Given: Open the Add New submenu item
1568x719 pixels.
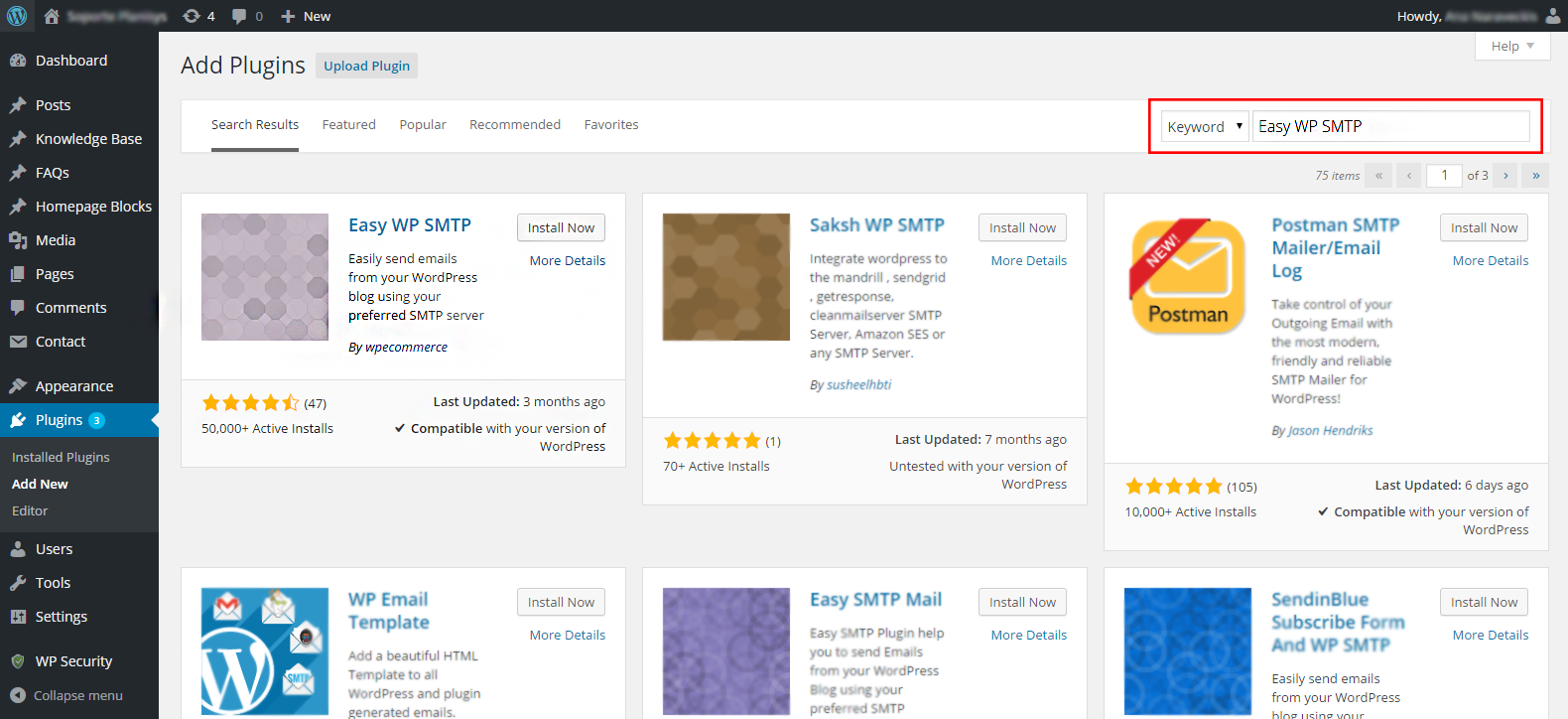Looking at the screenshot, I should pyautogui.click(x=40, y=485).
